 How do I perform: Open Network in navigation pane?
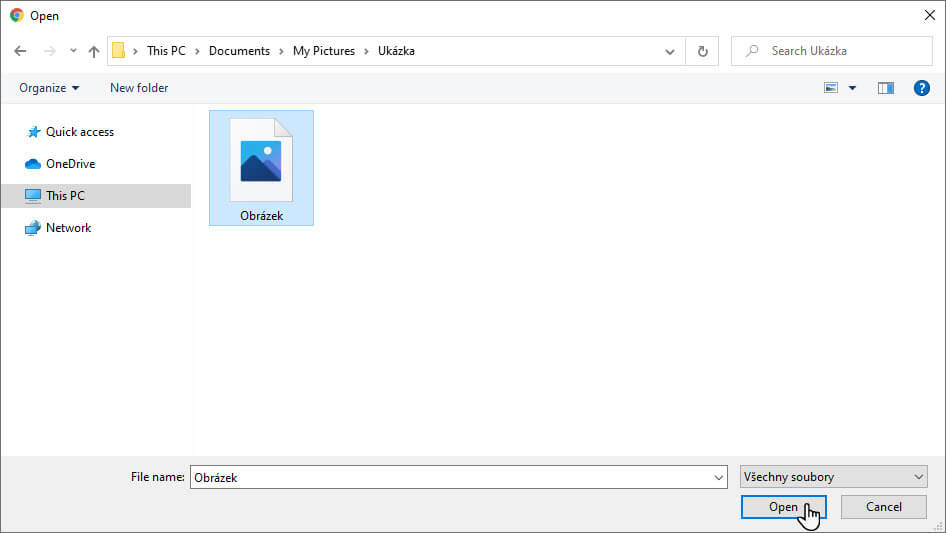[68, 228]
